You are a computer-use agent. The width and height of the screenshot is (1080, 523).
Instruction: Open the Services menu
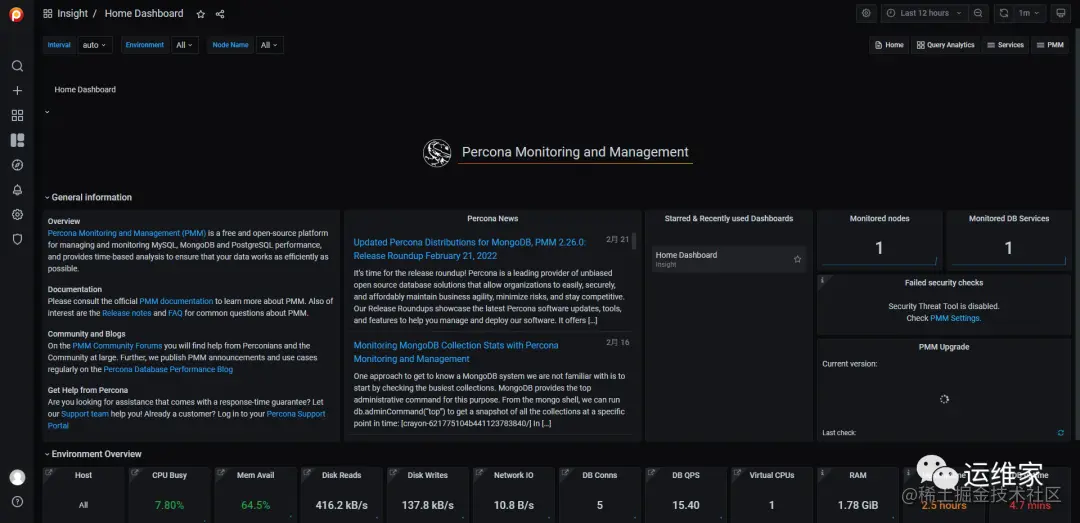pyautogui.click(x=1006, y=45)
